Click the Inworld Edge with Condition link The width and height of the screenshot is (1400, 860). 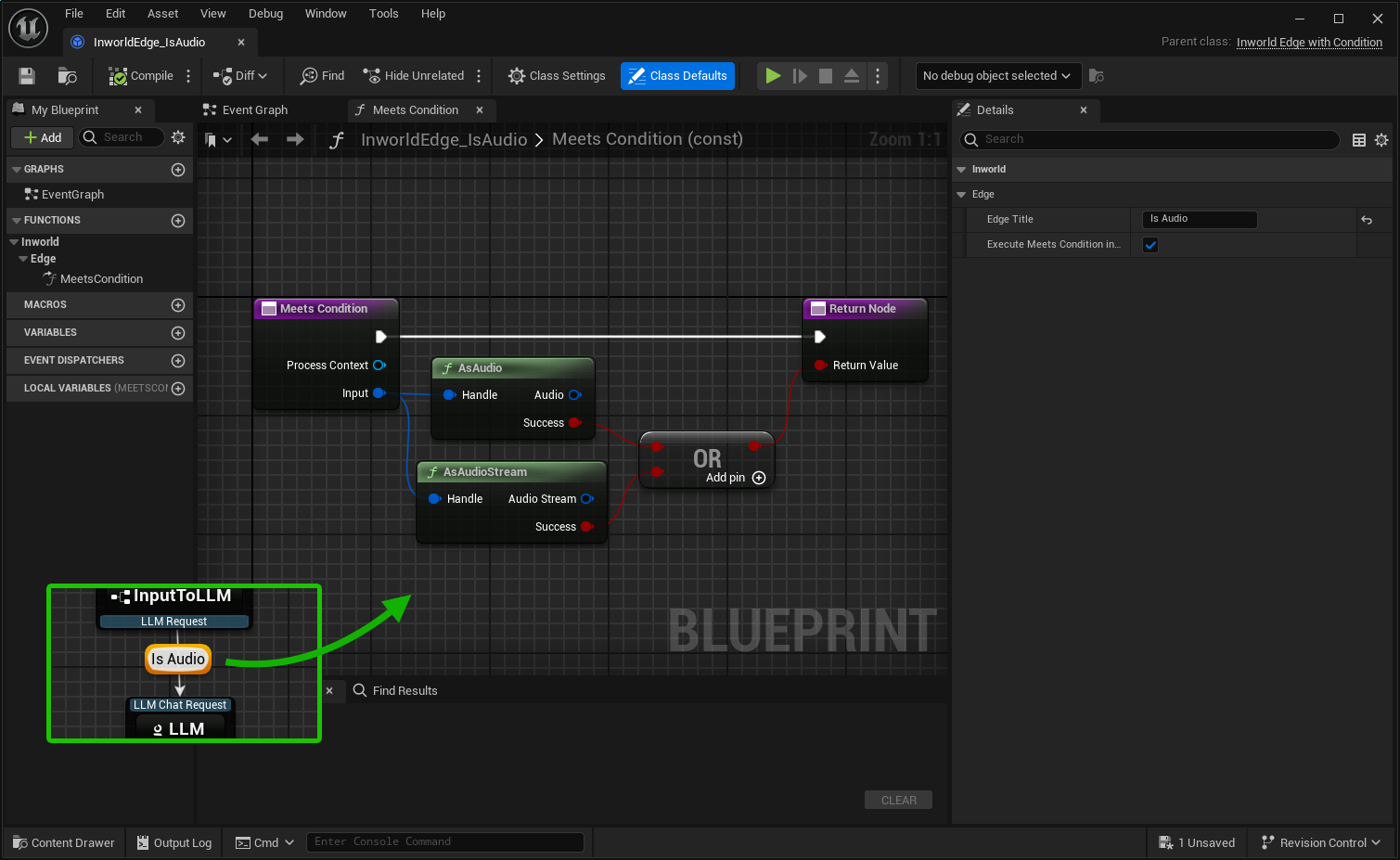click(1309, 43)
